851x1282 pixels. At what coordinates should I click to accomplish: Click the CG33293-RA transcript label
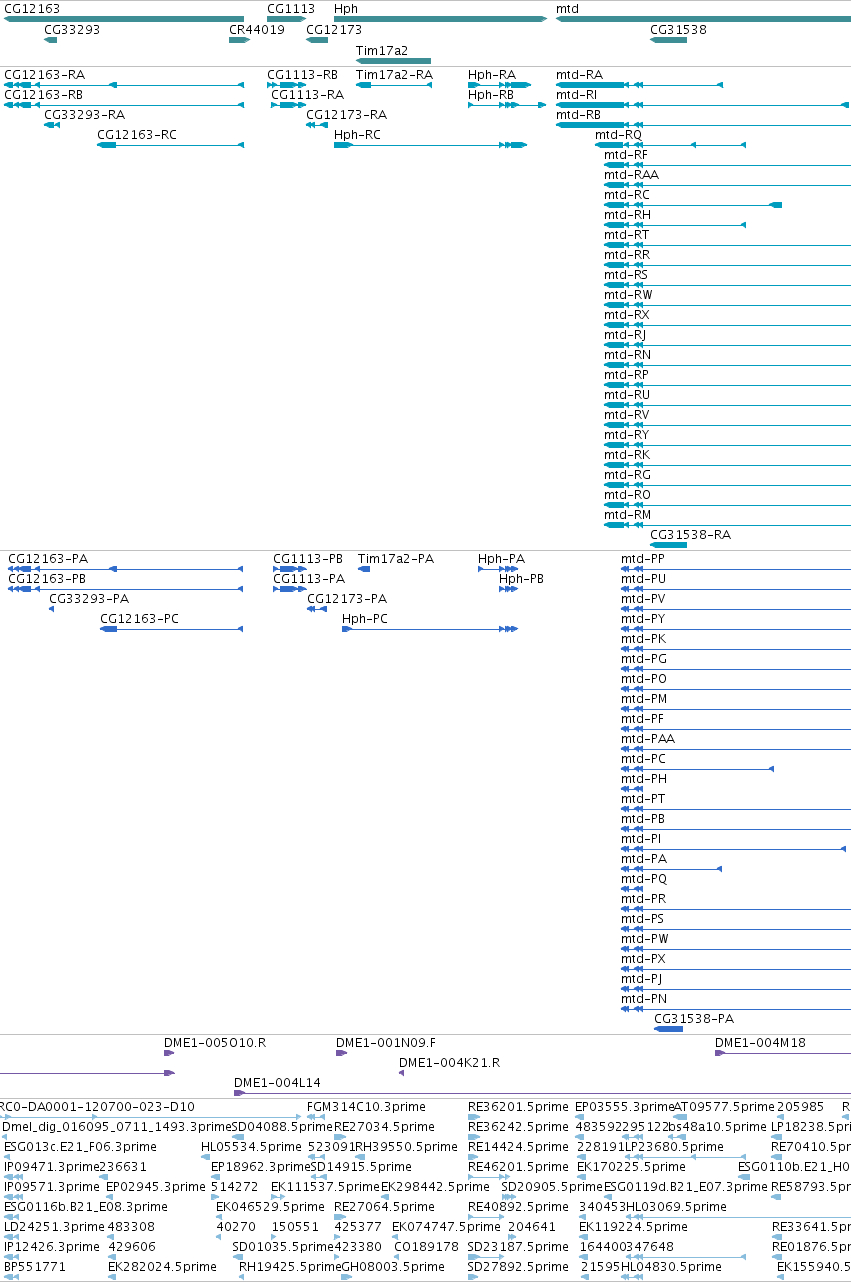84,115
